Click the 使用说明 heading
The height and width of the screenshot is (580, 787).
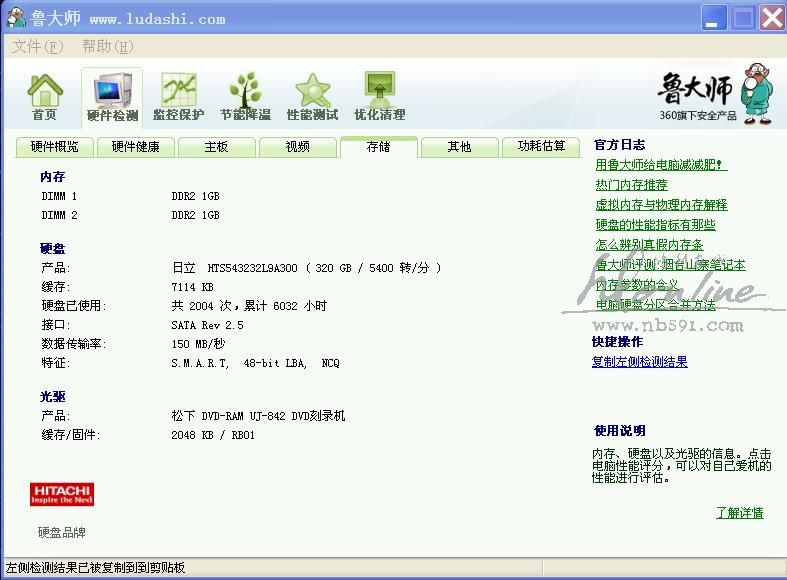619,430
